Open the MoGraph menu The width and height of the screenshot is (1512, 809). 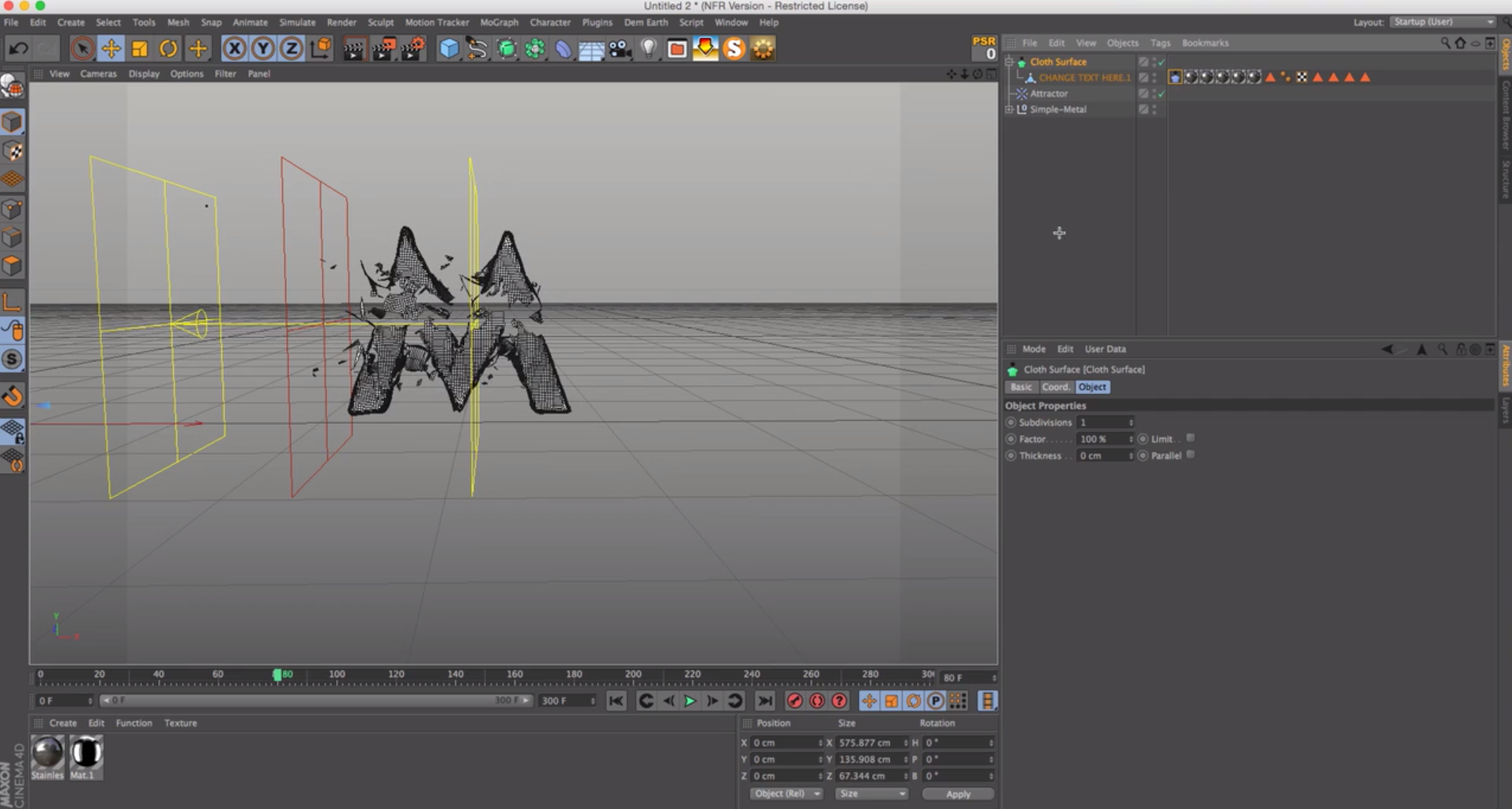click(499, 22)
